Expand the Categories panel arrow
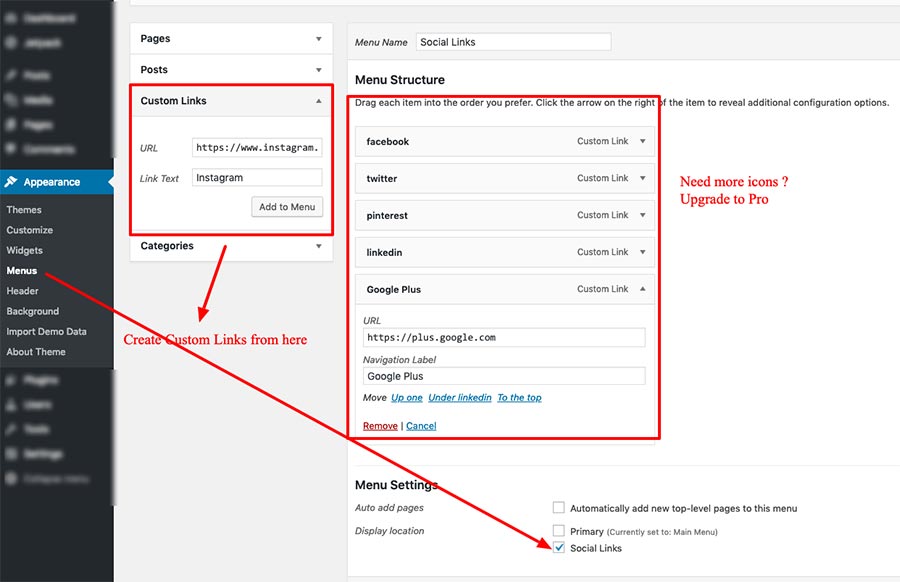The image size is (900, 582). pyautogui.click(x=319, y=246)
